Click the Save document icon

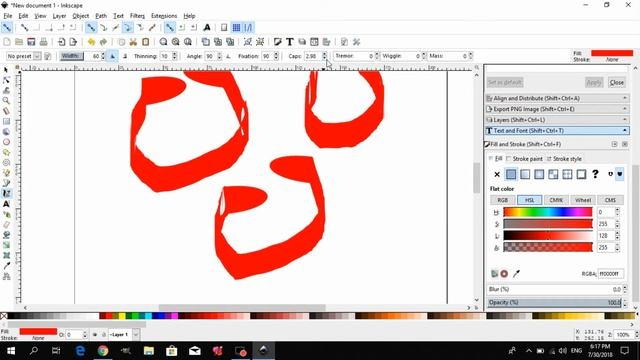tap(31, 42)
